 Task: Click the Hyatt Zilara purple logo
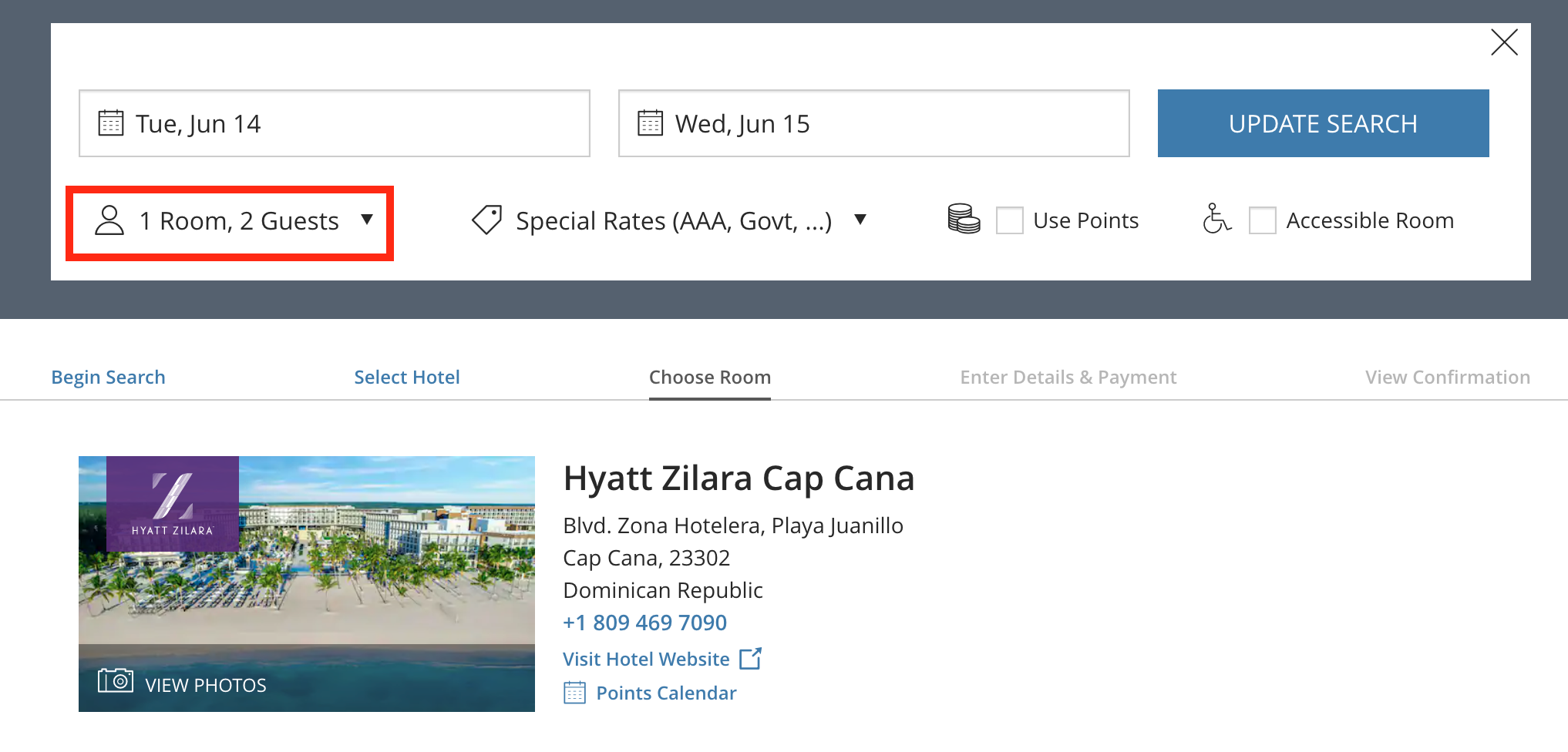click(x=173, y=504)
